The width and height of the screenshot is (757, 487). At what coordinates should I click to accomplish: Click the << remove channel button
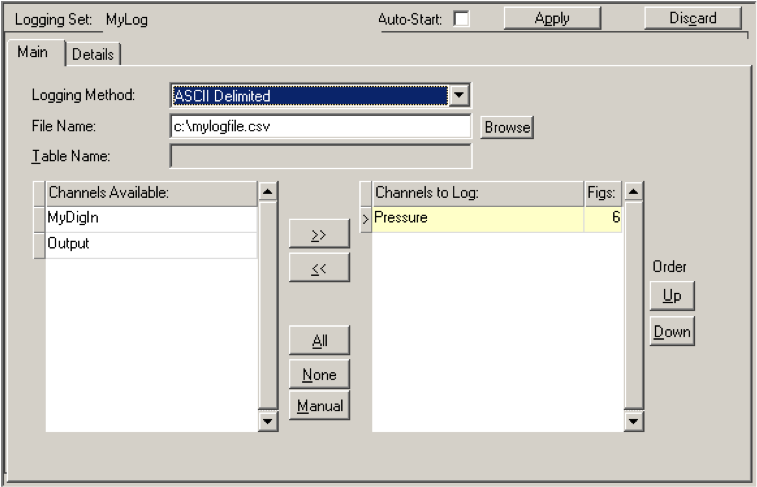pos(319,269)
